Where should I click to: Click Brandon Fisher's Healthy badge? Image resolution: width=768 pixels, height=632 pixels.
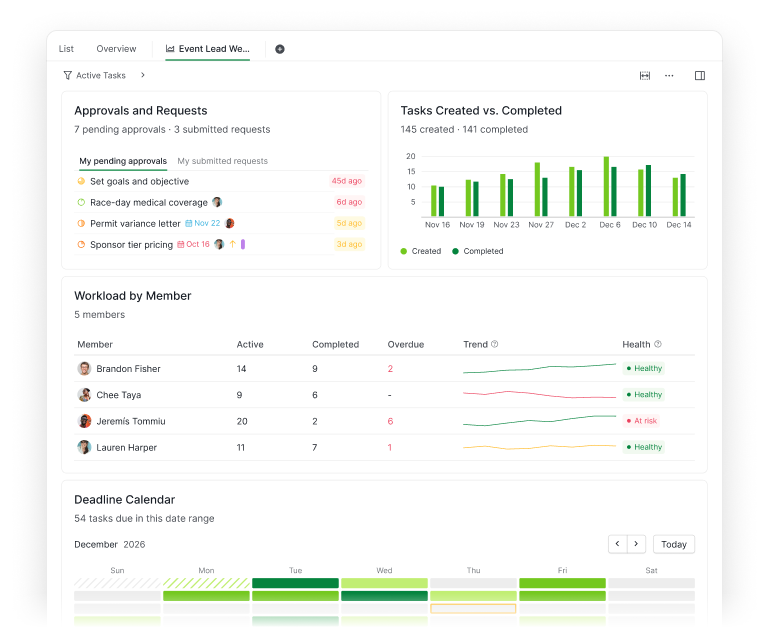coord(644,368)
